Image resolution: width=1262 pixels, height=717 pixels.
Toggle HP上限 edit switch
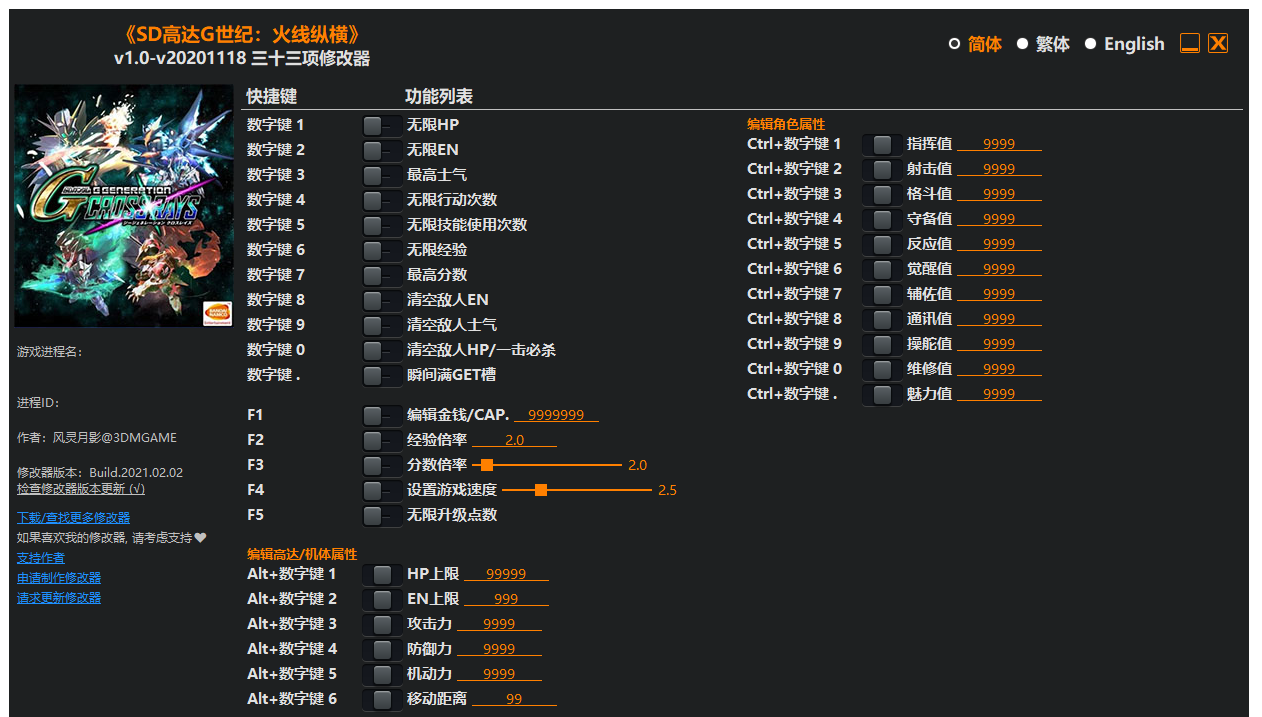click(382, 574)
